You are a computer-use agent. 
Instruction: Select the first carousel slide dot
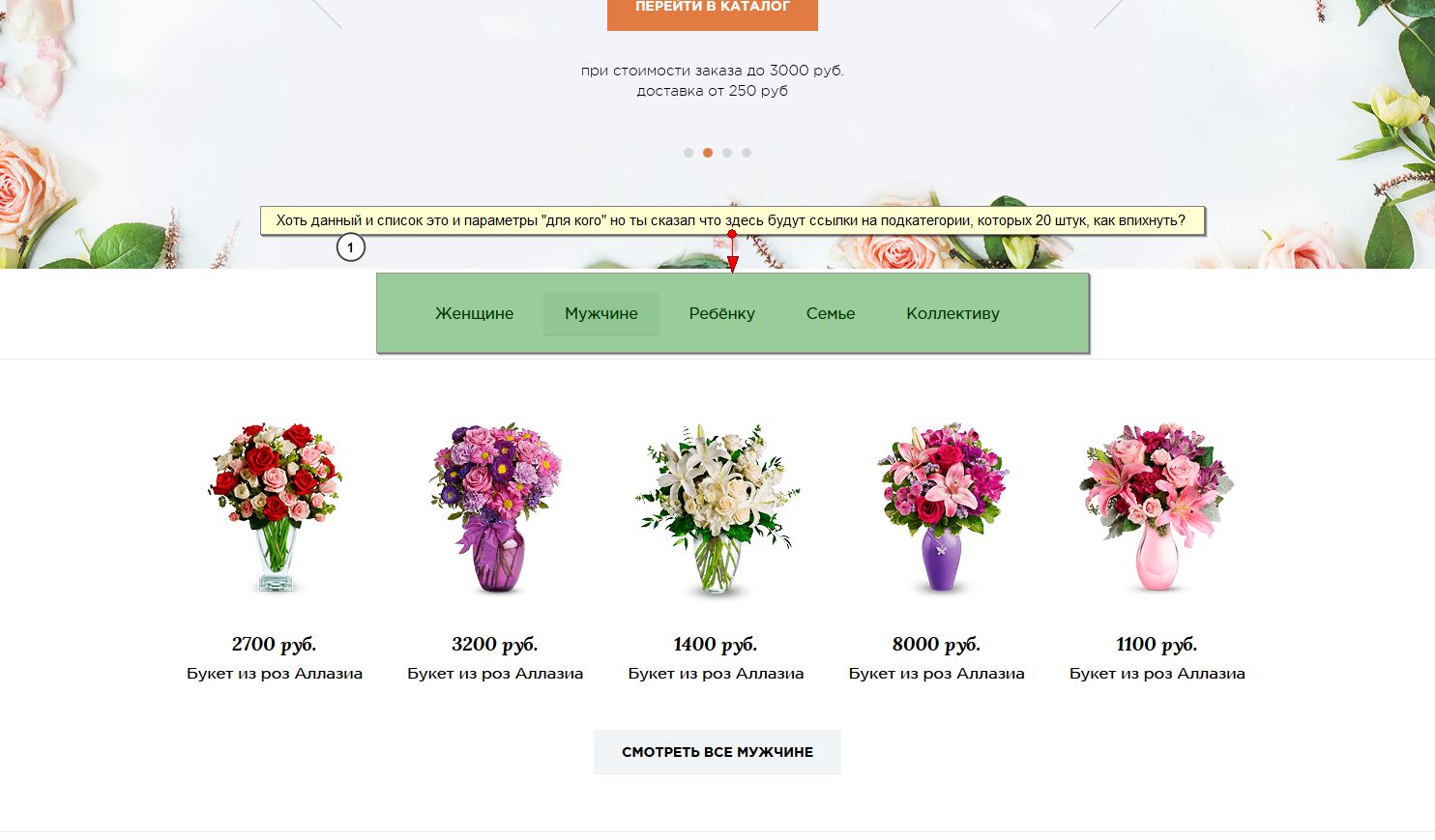click(x=688, y=153)
